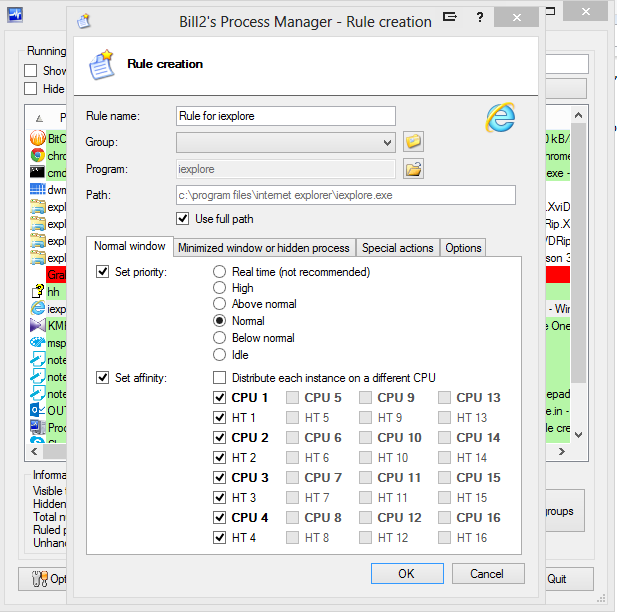Click in the Rule name field
This screenshot has height=614, width=617.
coord(286,116)
